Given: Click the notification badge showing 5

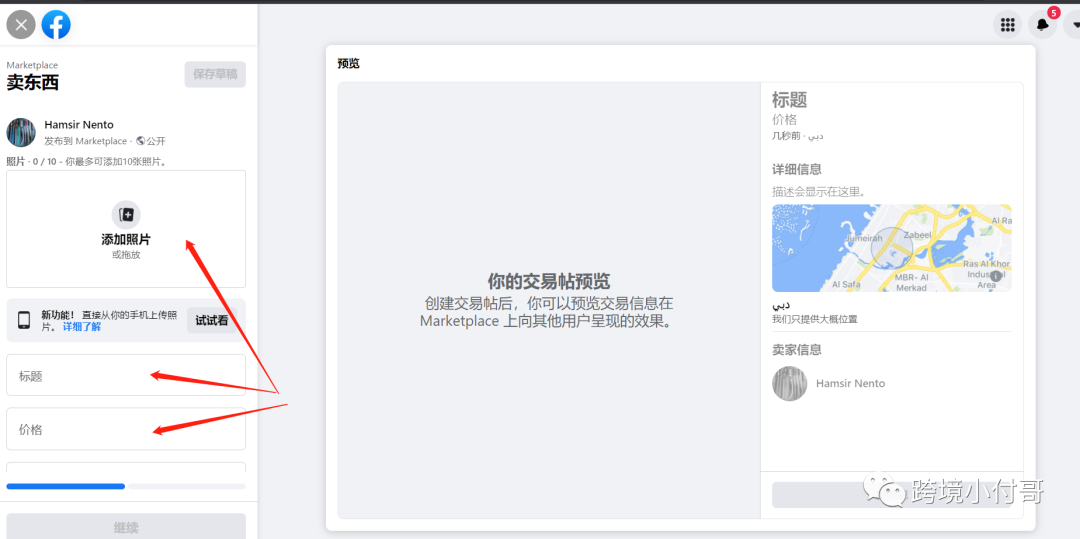Looking at the screenshot, I should (1053, 12).
